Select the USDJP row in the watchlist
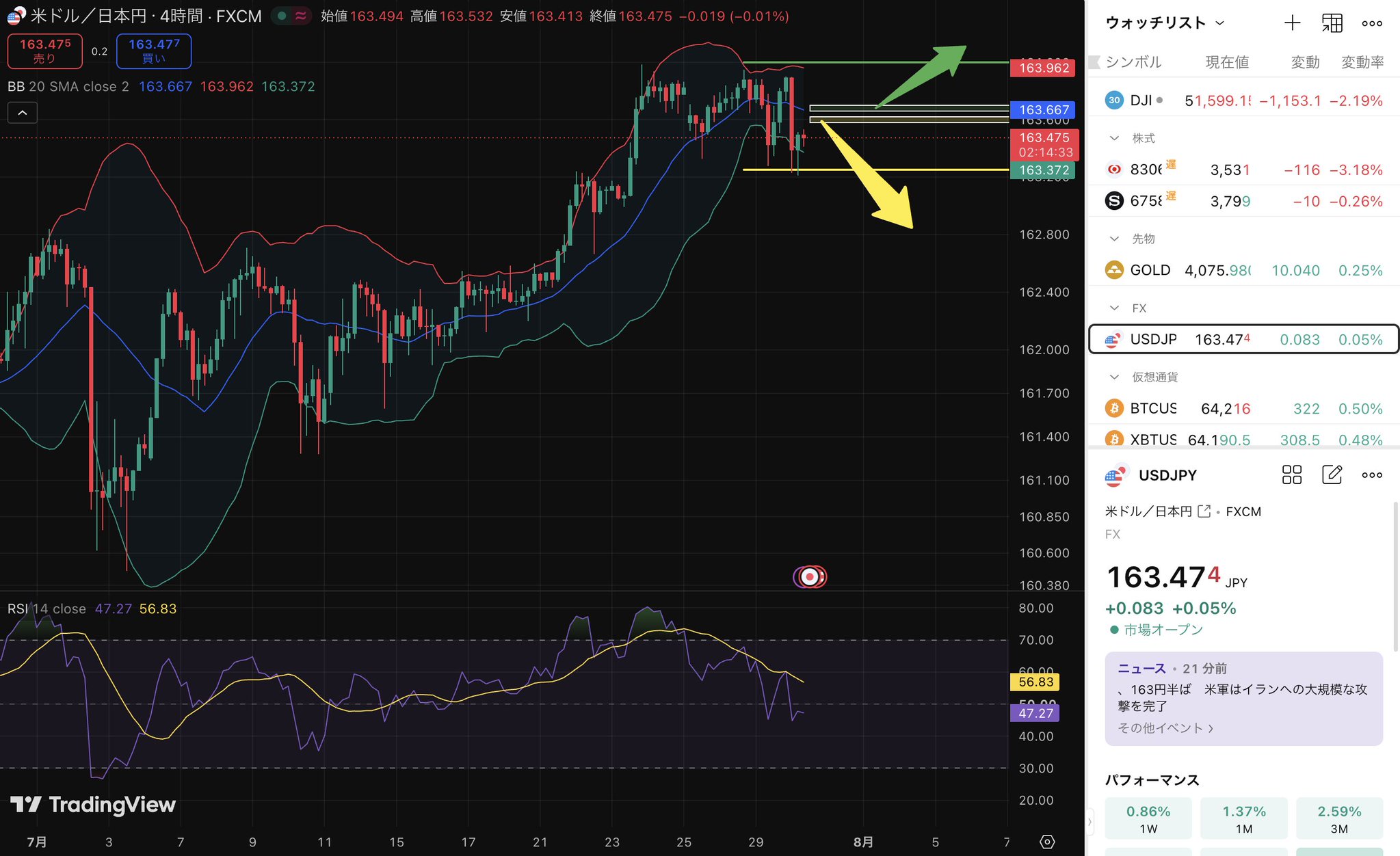Viewport: 1400px width, 856px height. point(1243,339)
